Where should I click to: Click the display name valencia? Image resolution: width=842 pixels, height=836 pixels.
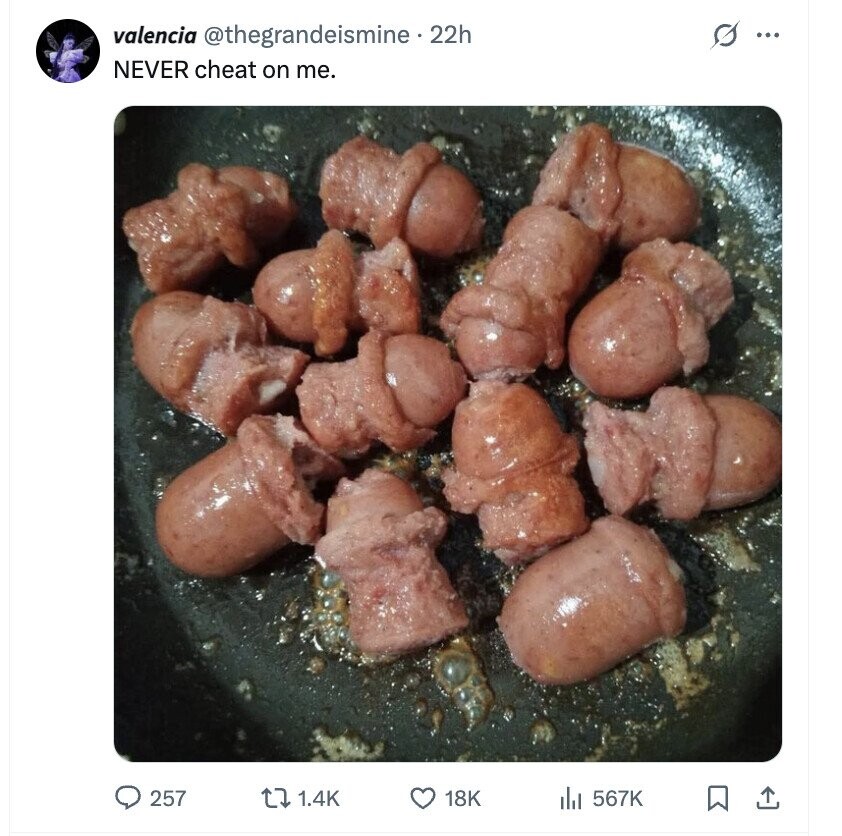point(155,36)
